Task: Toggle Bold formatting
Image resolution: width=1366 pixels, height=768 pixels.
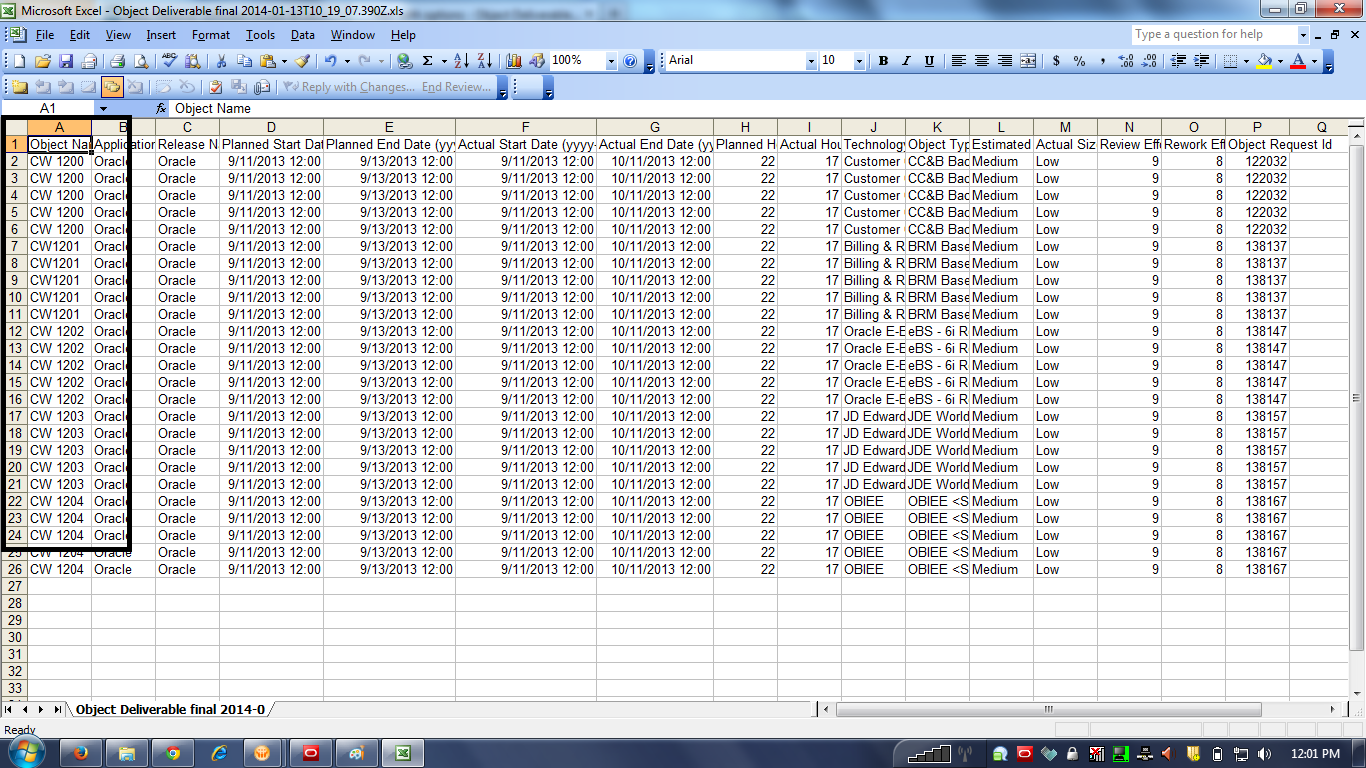Action: coord(883,61)
